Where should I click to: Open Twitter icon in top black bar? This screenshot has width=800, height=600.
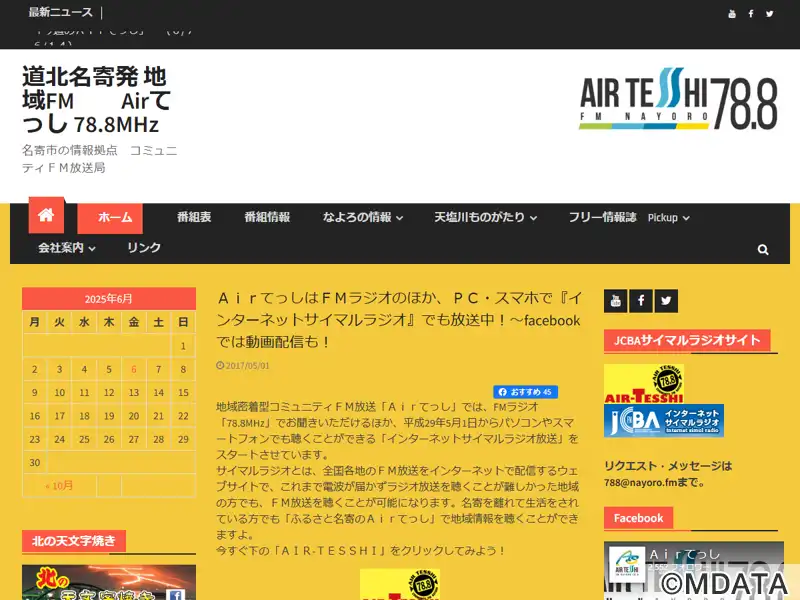click(x=769, y=14)
